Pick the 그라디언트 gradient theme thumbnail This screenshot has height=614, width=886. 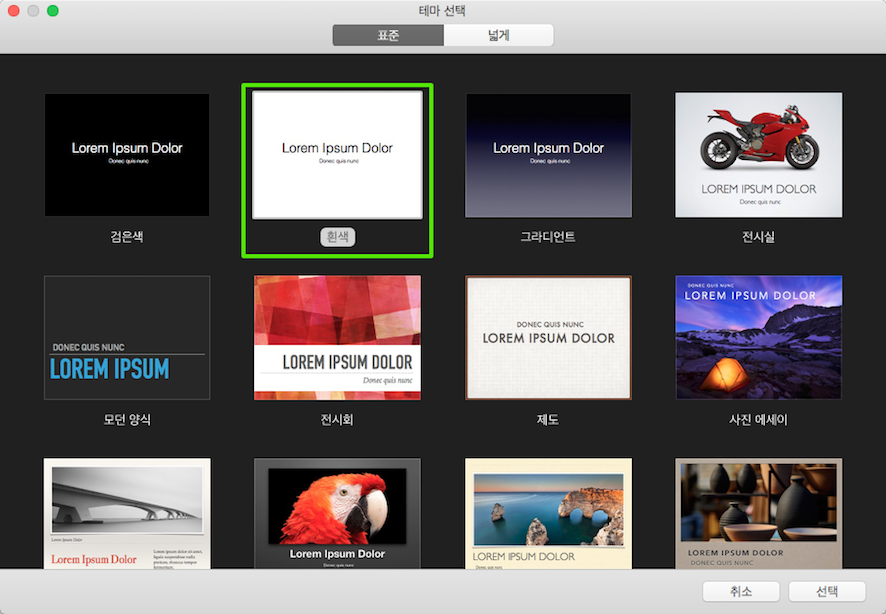click(548, 155)
